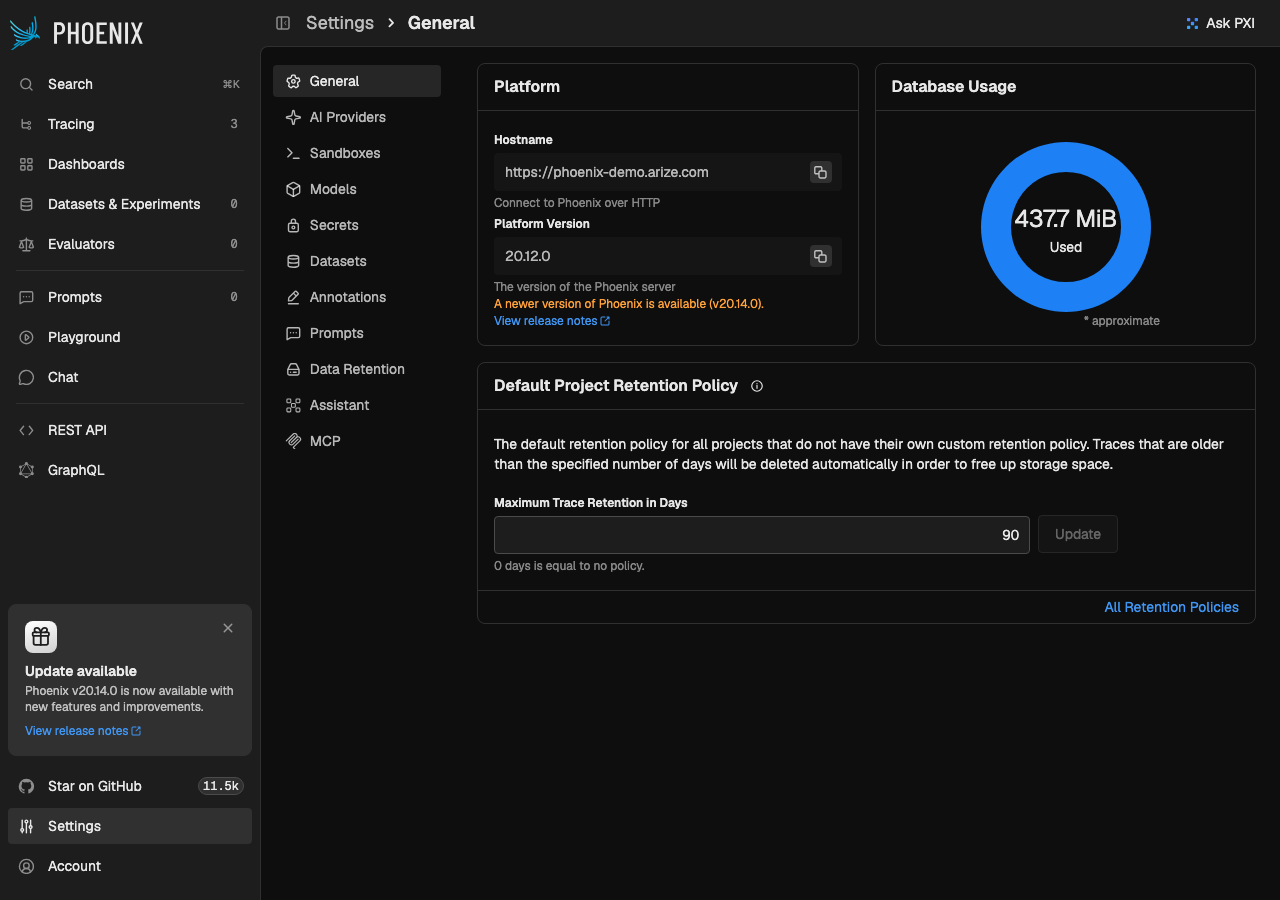Click 'The version of the Phoenix server'
This screenshot has width=1280, height=900.
585,287
